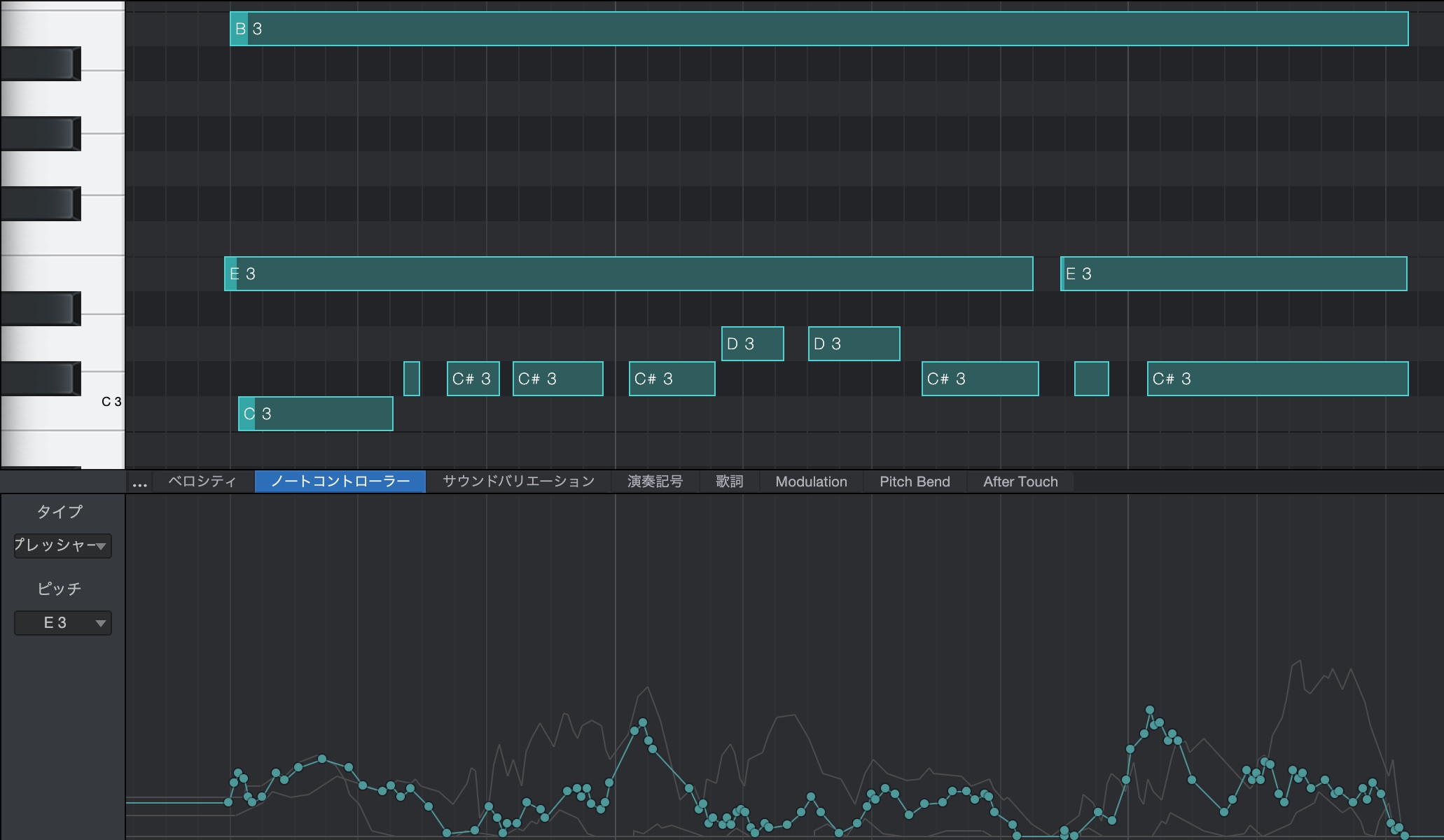This screenshot has height=840, width=1444.
Task: Select the long B 3 note
Action: coord(819,29)
